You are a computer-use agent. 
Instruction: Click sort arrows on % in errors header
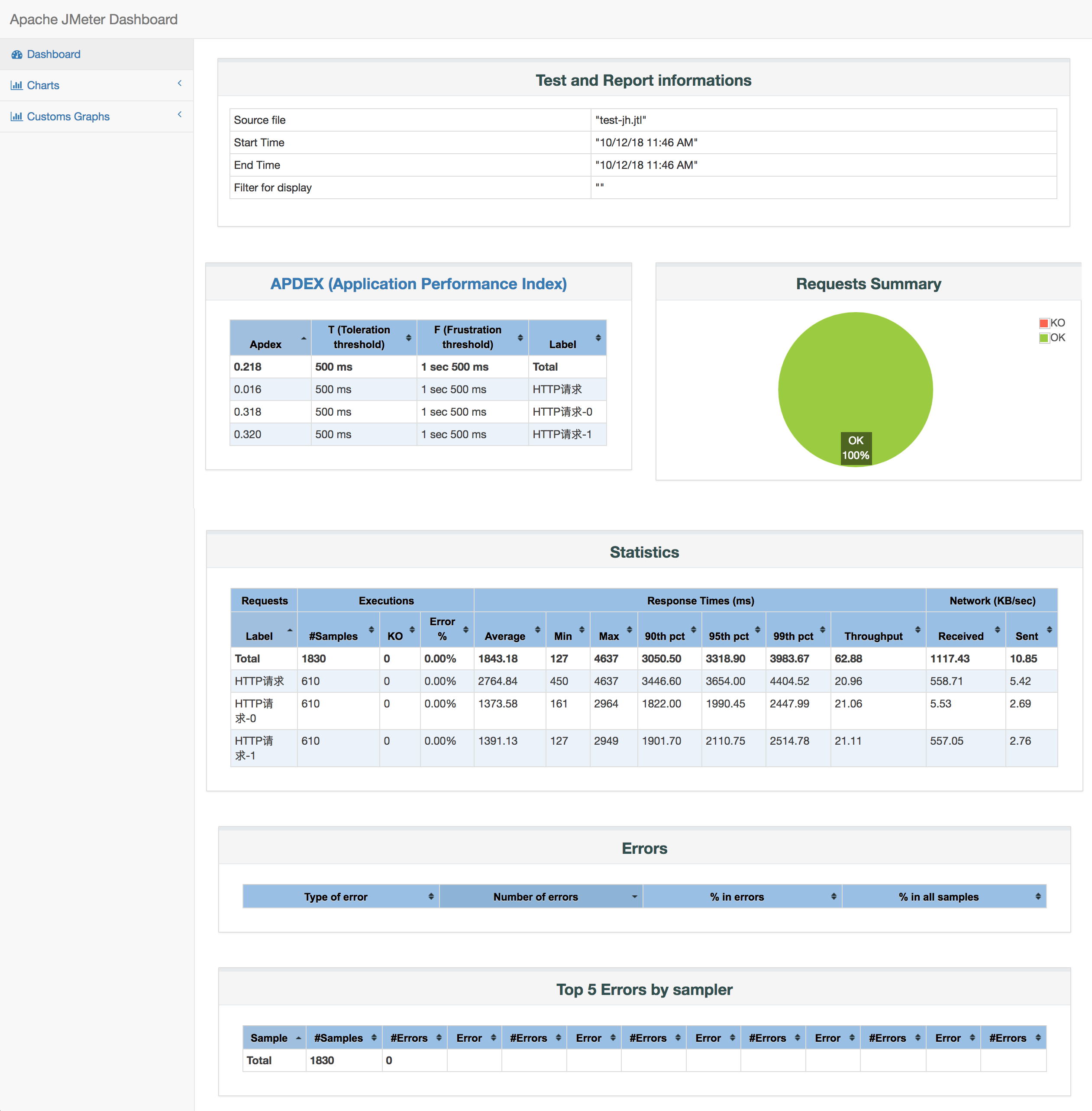(834, 897)
